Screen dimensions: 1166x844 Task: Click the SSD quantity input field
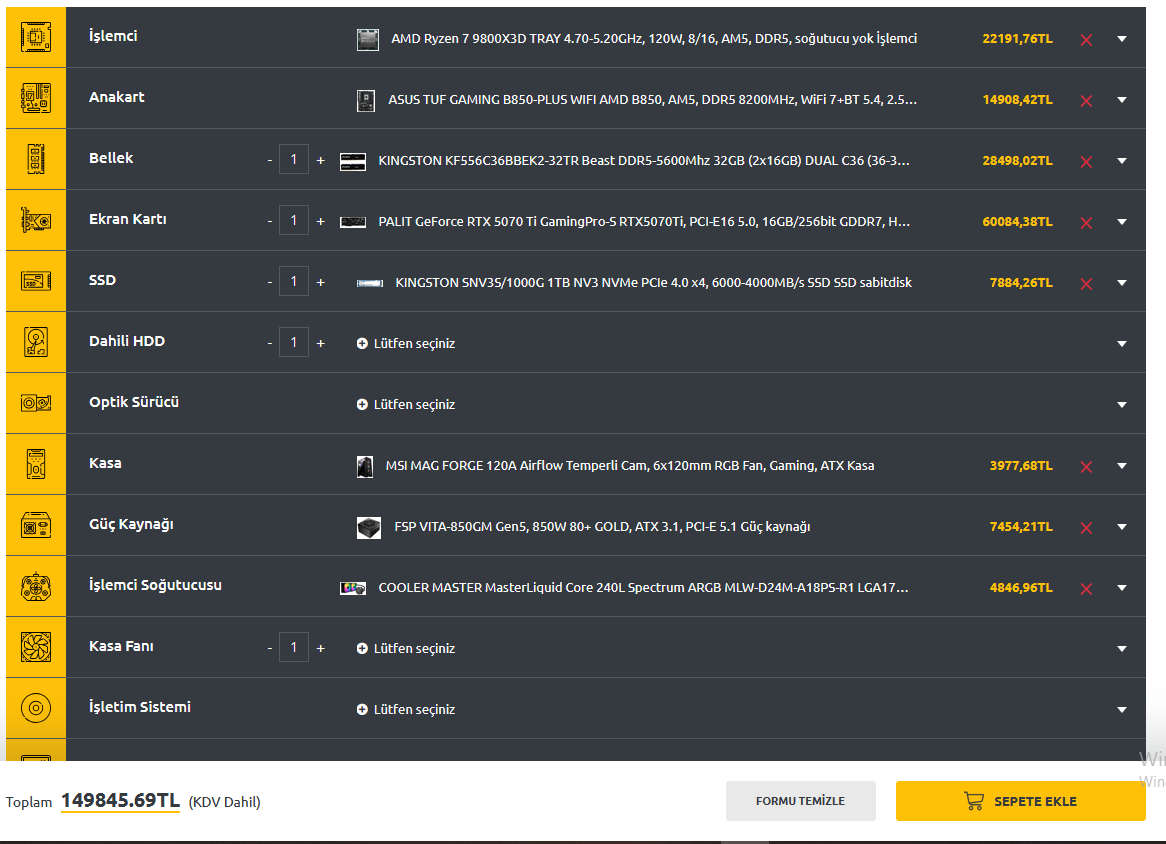point(294,281)
